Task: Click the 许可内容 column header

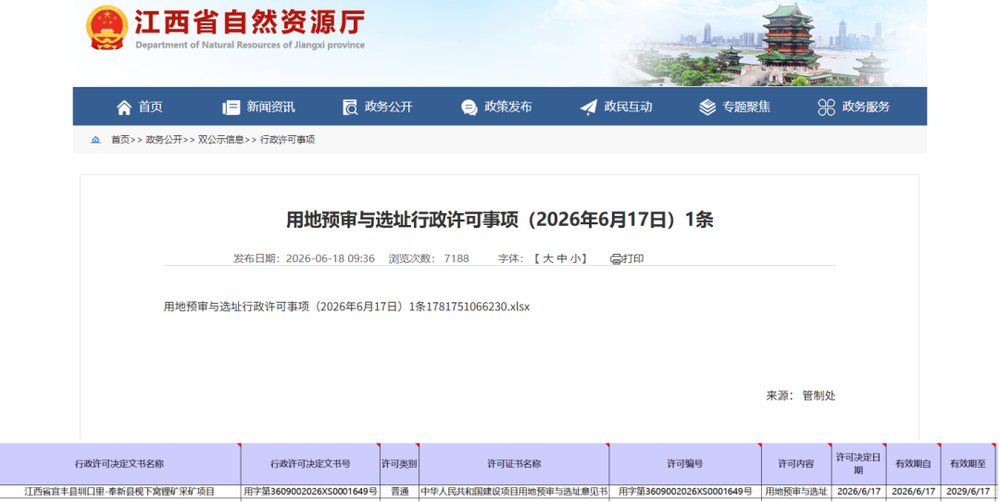Action: [x=796, y=464]
